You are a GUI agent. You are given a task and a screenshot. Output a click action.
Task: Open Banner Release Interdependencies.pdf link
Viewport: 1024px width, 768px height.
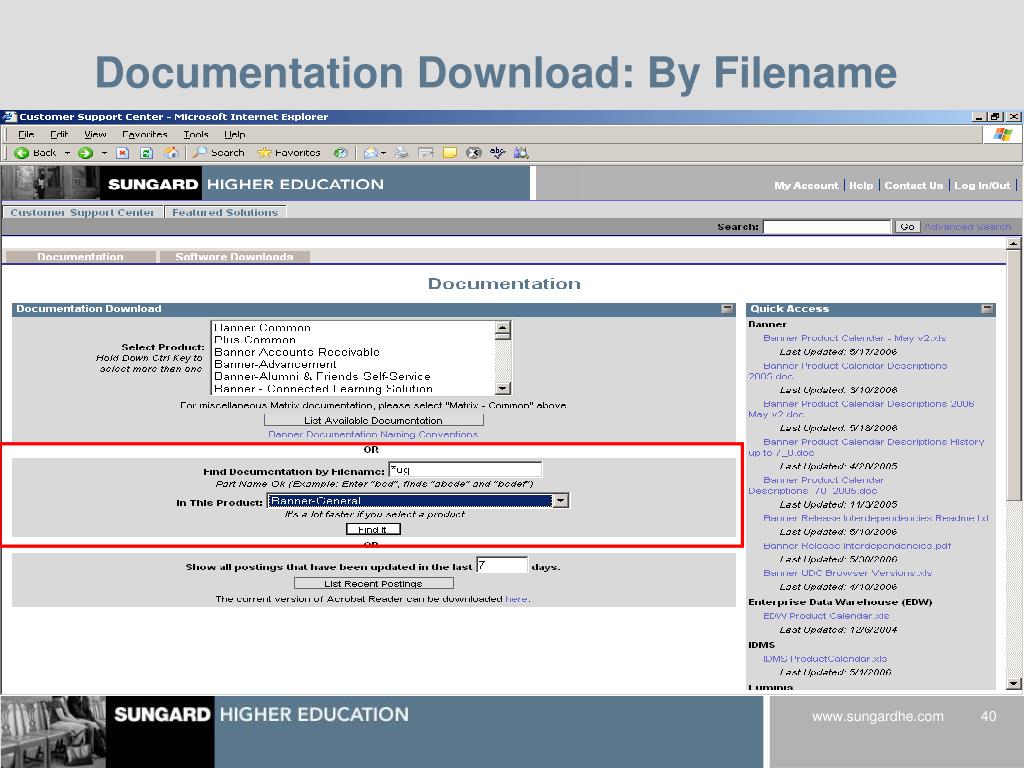click(x=857, y=546)
